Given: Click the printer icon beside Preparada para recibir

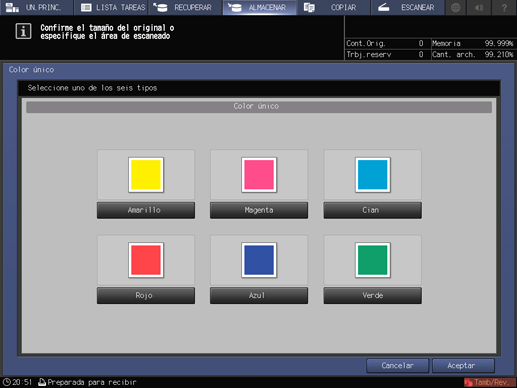Looking at the screenshot, I should pyautogui.click(x=42, y=382).
